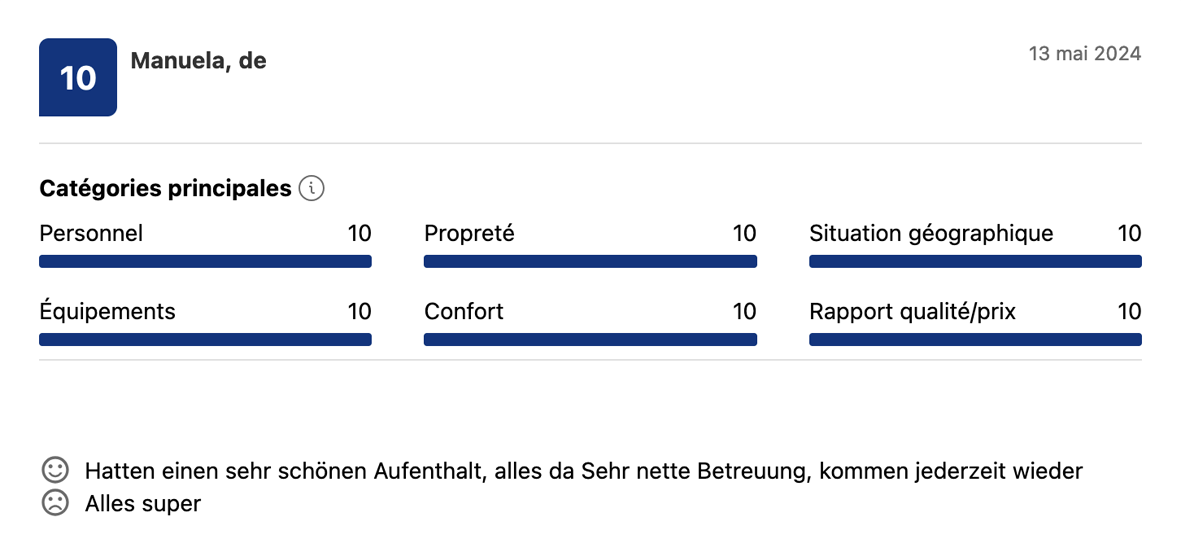The height and width of the screenshot is (539, 1181).
Task: Click the Catégories principales heading
Action: [165, 188]
